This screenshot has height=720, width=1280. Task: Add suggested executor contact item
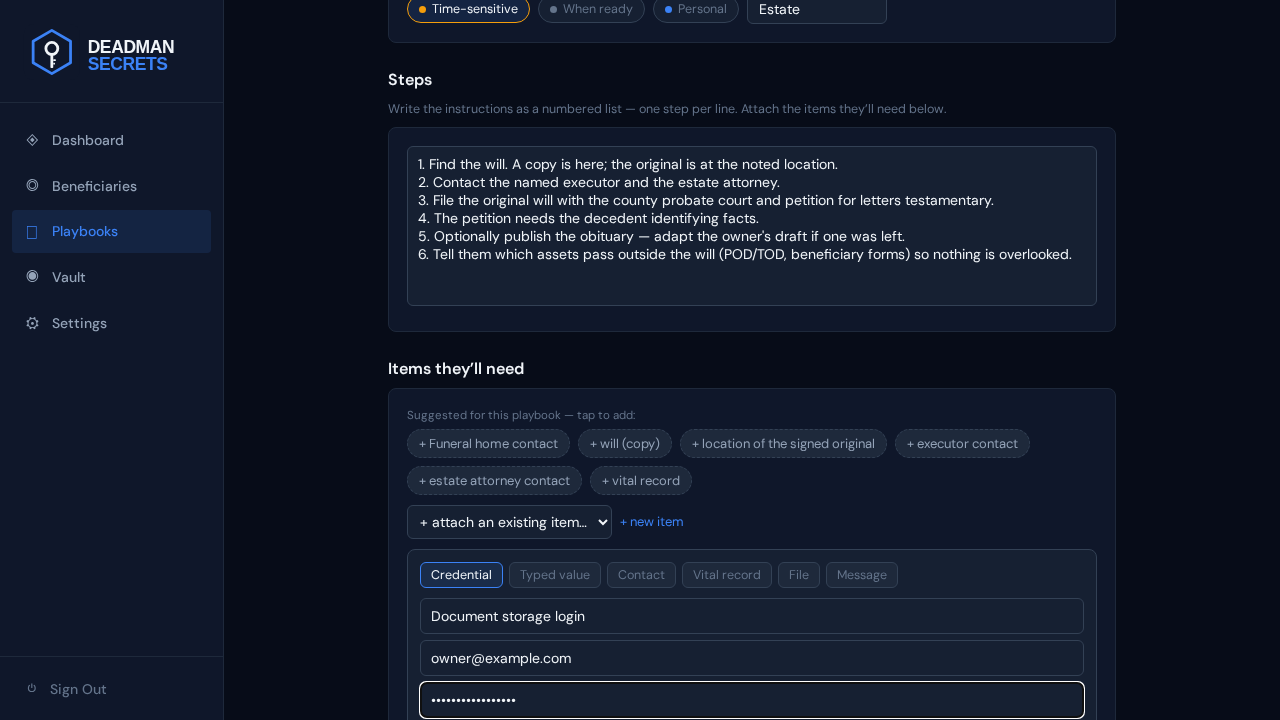click(962, 444)
